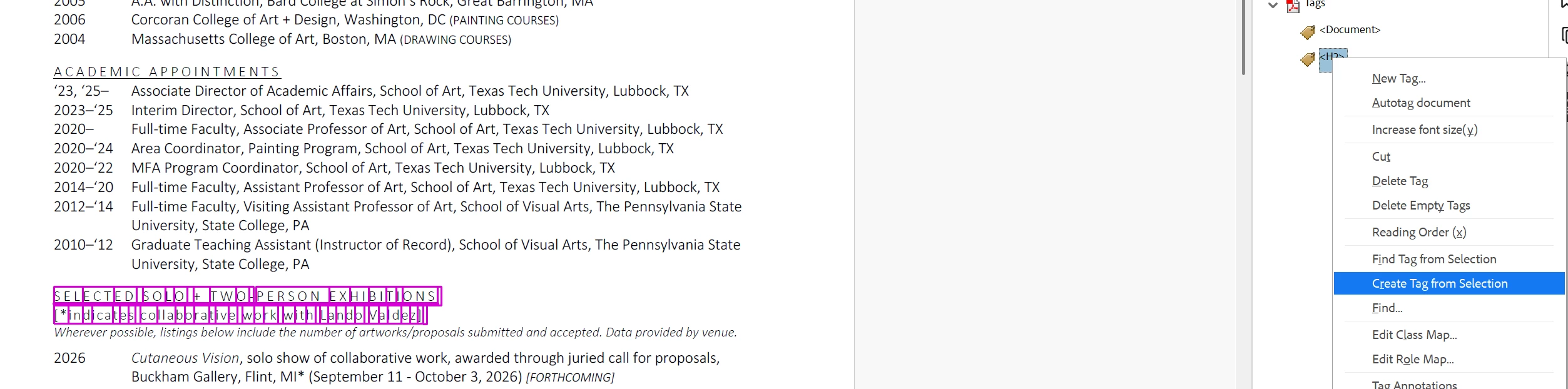Choose Autotag document in the context menu
This screenshot has height=389, width=1568.
click(x=1421, y=103)
